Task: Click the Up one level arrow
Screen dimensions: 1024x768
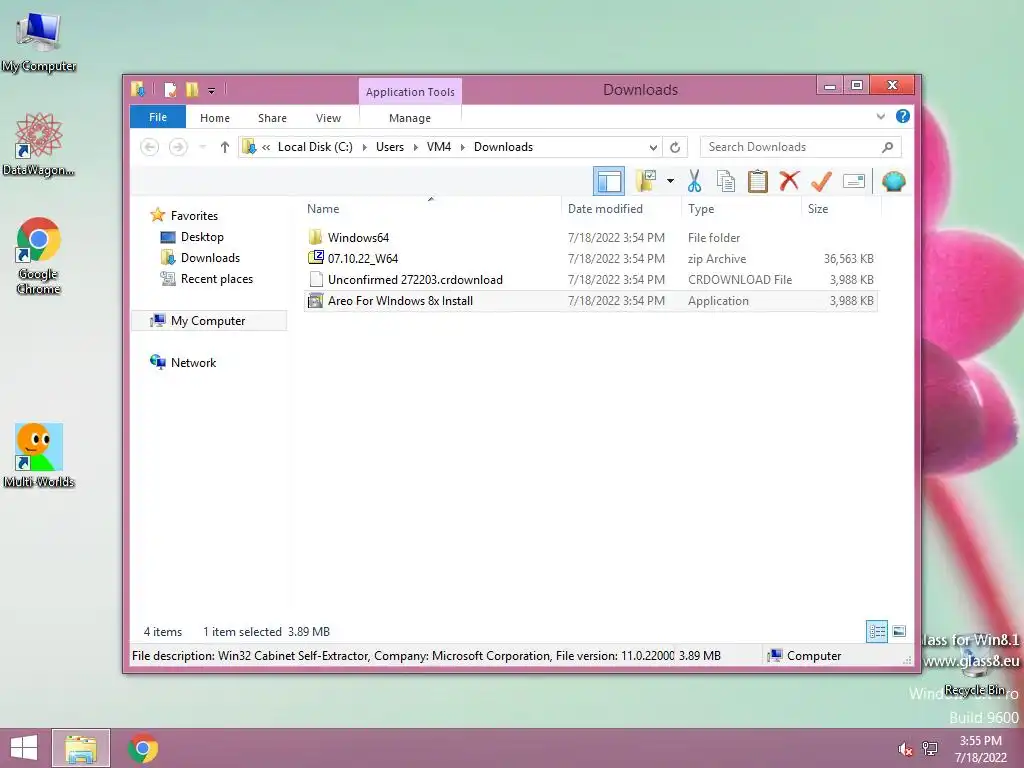Action: (x=225, y=147)
